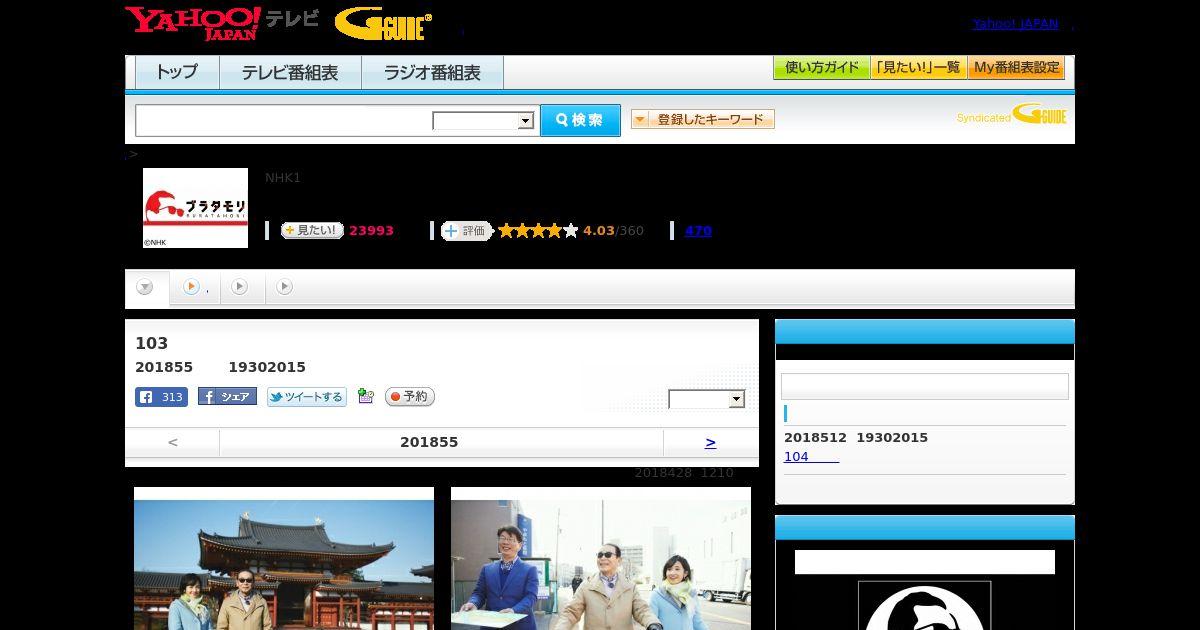Go to next broadcast with > link
Viewport: 1200px width, 630px height.
point(710,442)
